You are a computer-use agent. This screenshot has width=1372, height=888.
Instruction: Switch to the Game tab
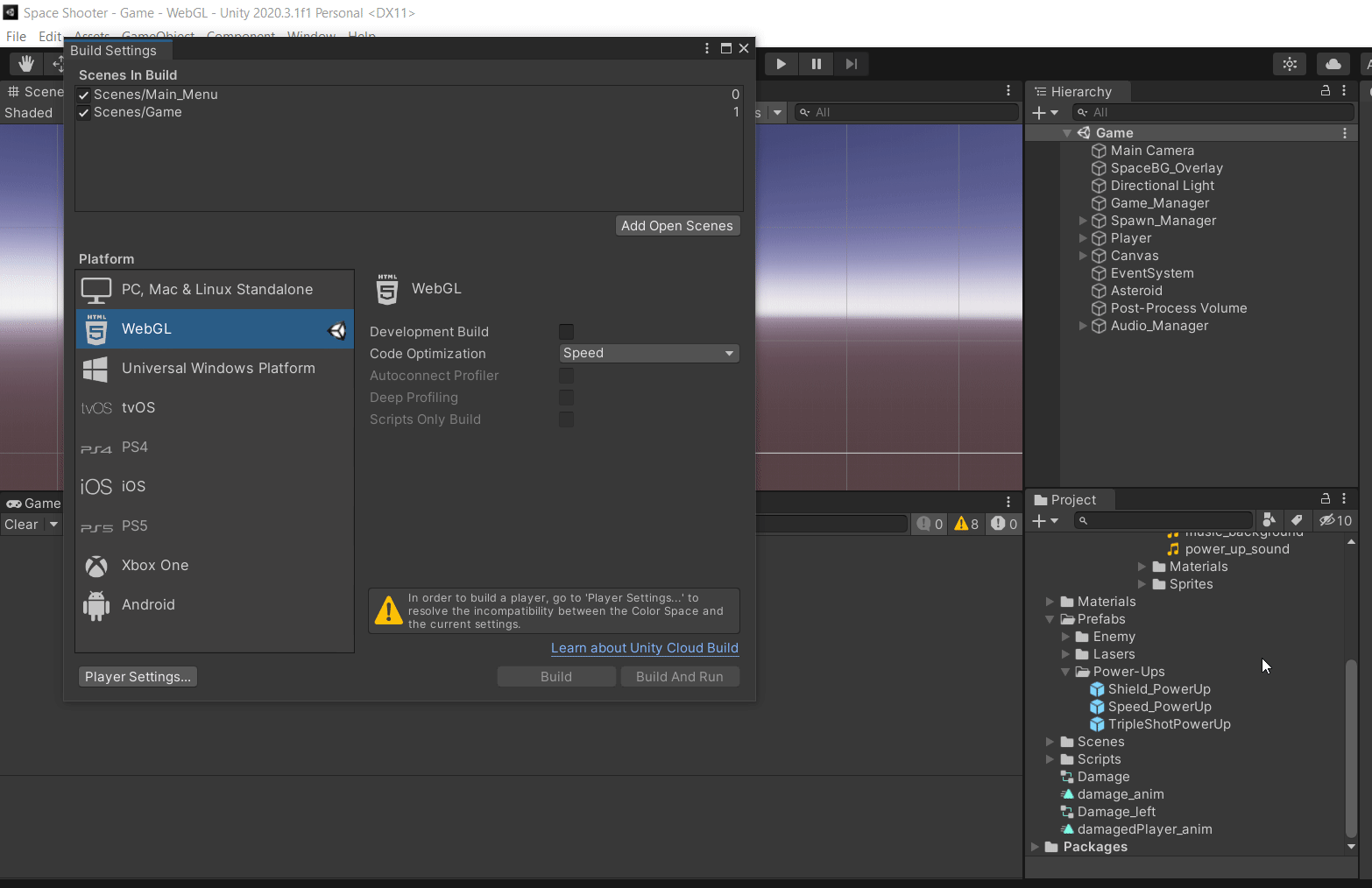coord(33,503)
